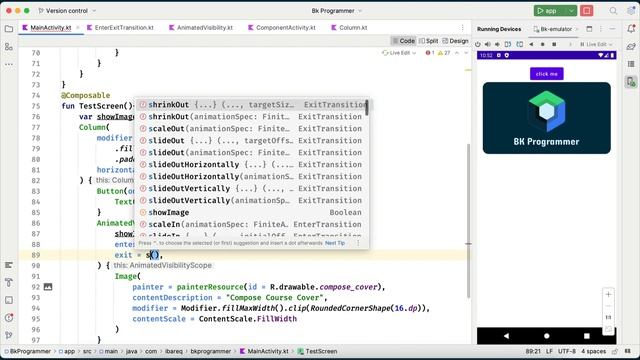Close the MainActivity.kt tab
The width and height of the screenshot is (640, 360).
click(78, 28)
